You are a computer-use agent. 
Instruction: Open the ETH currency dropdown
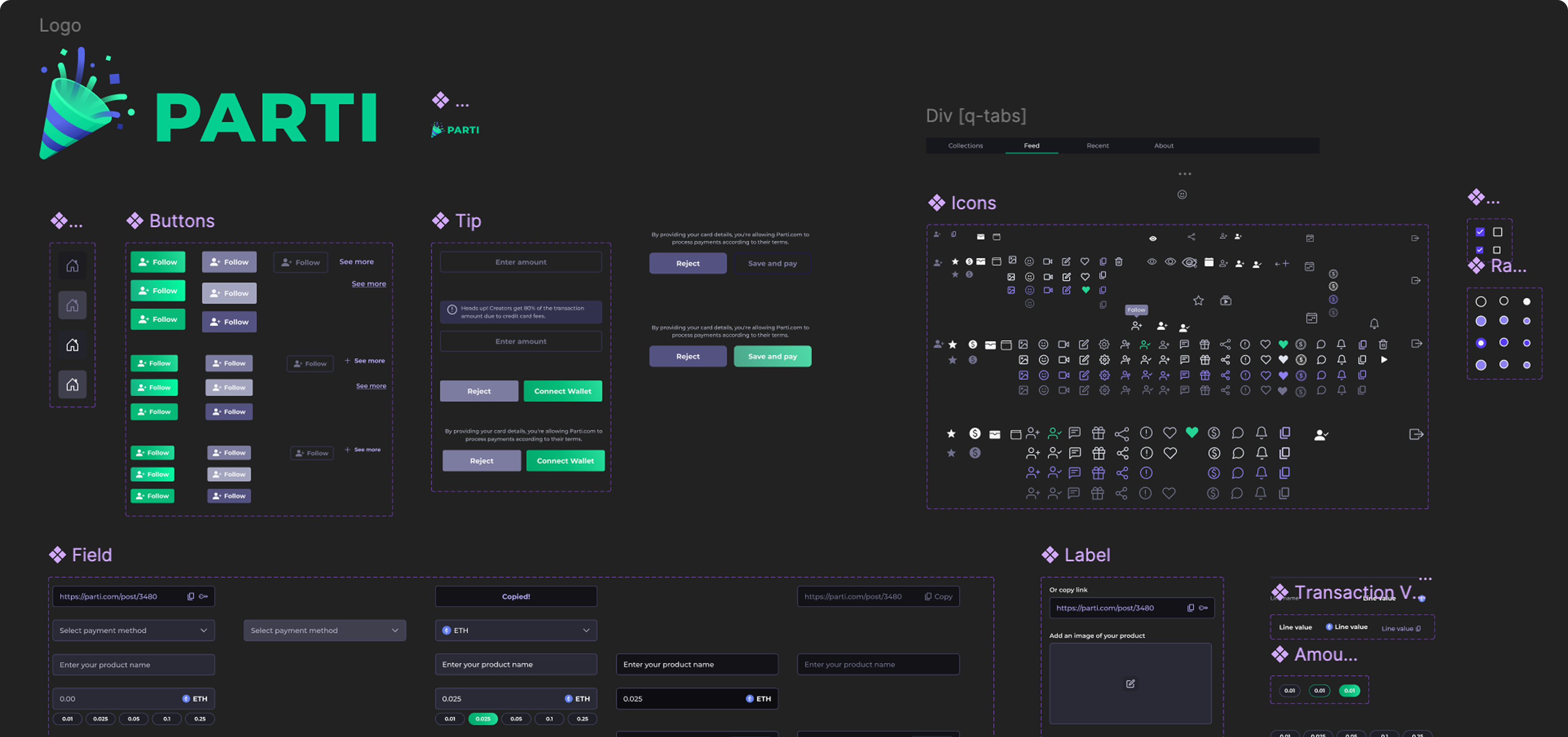pos(516,631)
